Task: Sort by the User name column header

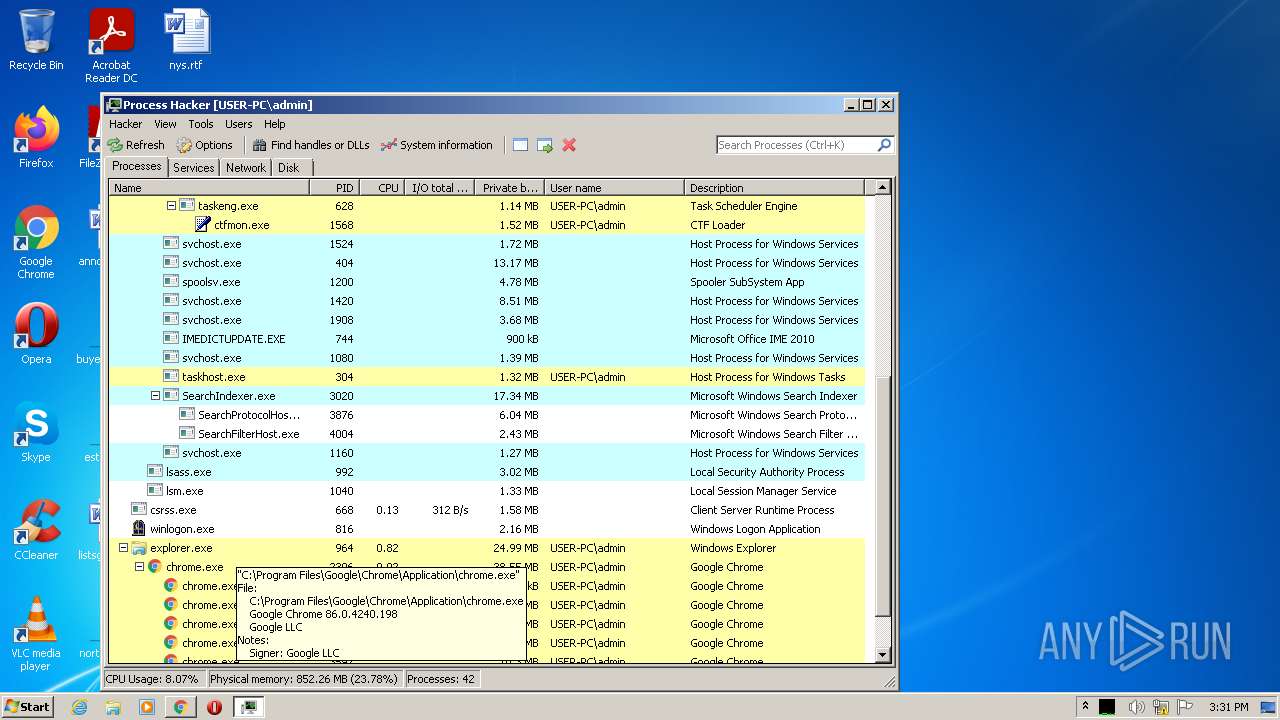Action: tap(615, 187)
